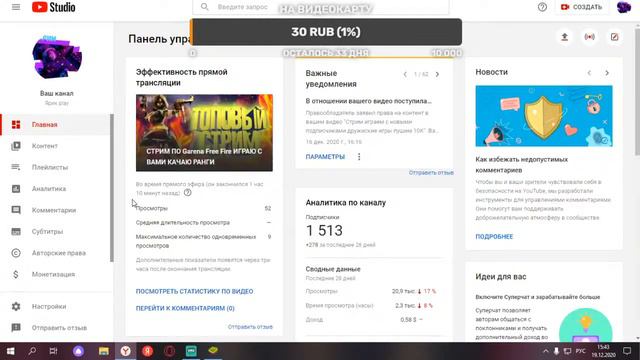Image resolution: width=640 pixels, height=360 pixels.
Task: Click the go live broadcast icon
Action: click(x=589, y=37)
